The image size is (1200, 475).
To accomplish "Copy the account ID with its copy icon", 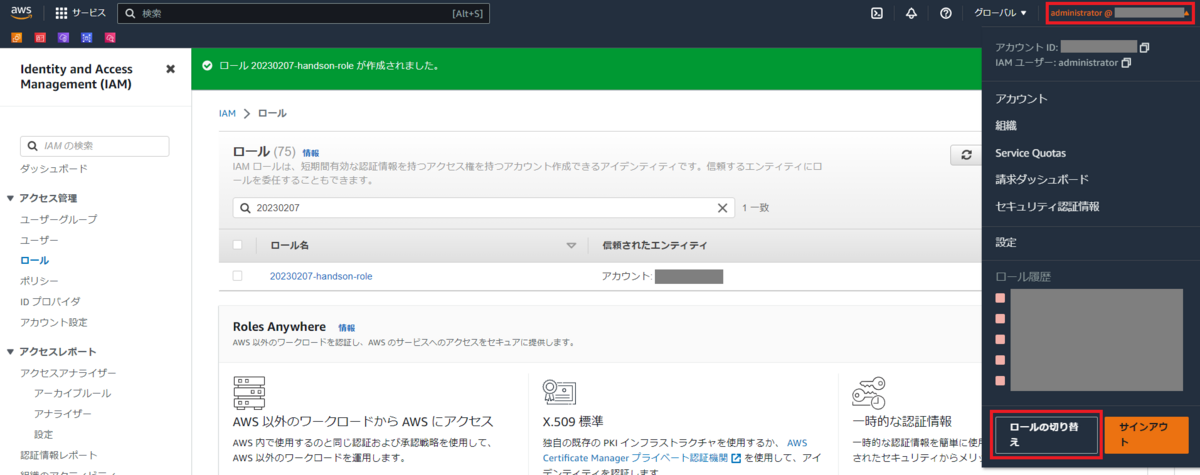I will [x=1145, y=47].
